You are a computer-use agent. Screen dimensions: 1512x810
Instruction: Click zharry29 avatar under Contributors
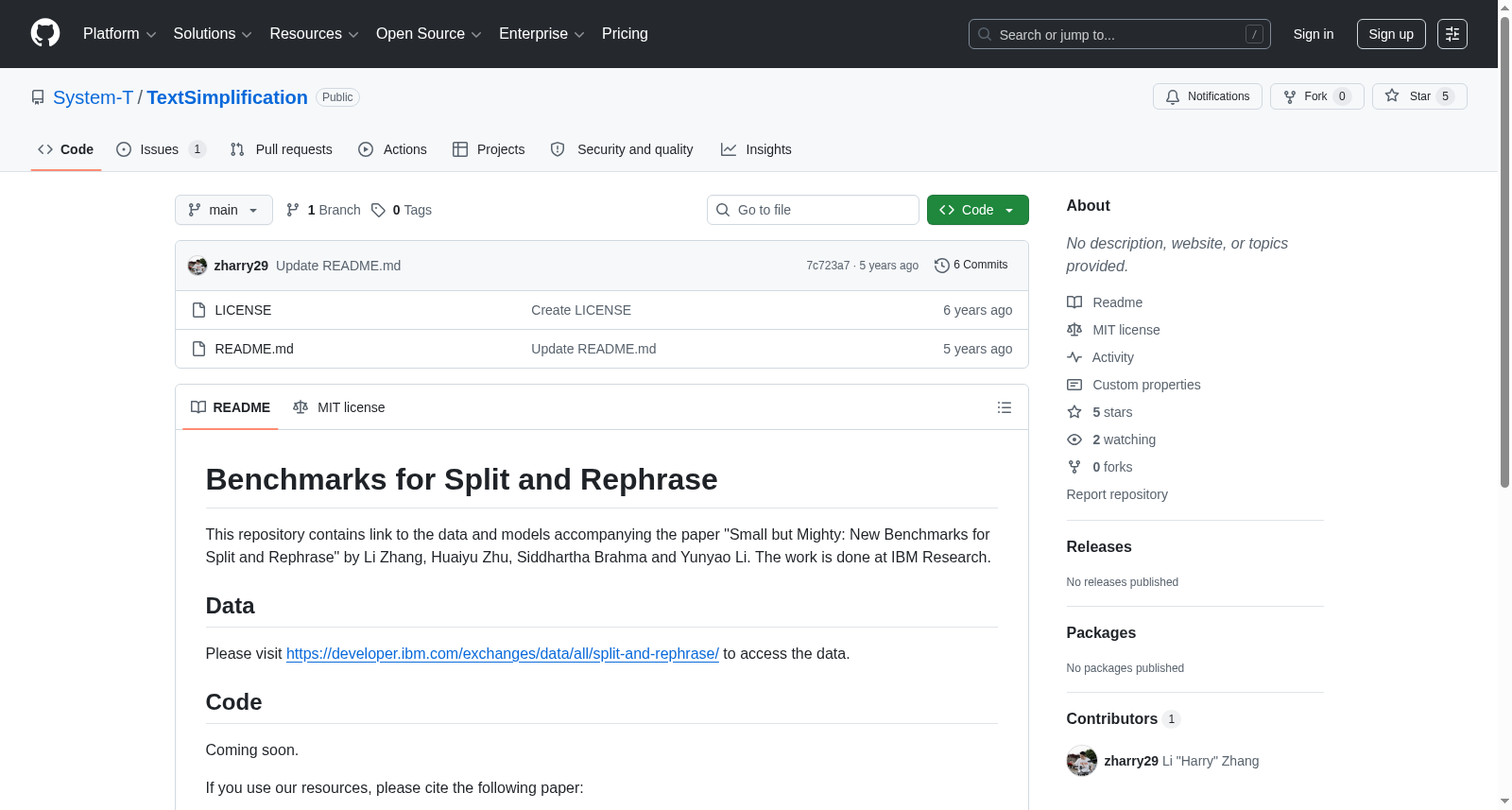tap(1082, 761)
